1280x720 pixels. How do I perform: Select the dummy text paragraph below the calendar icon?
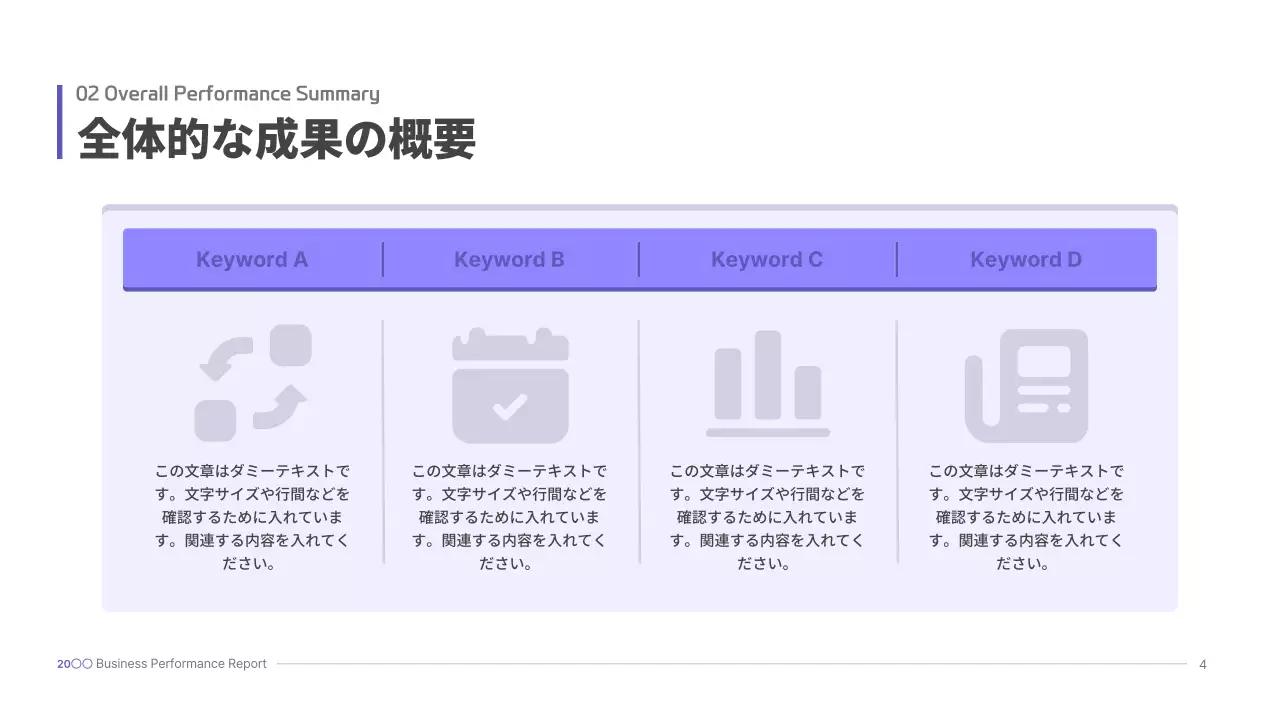509,517
